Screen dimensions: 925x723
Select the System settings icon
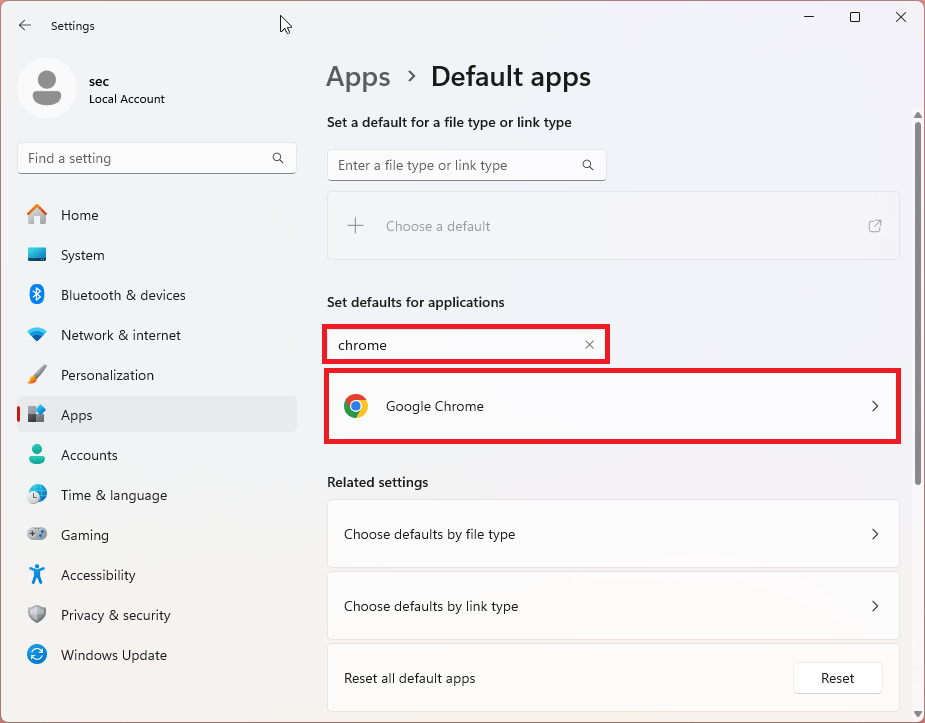click(38, 255)
